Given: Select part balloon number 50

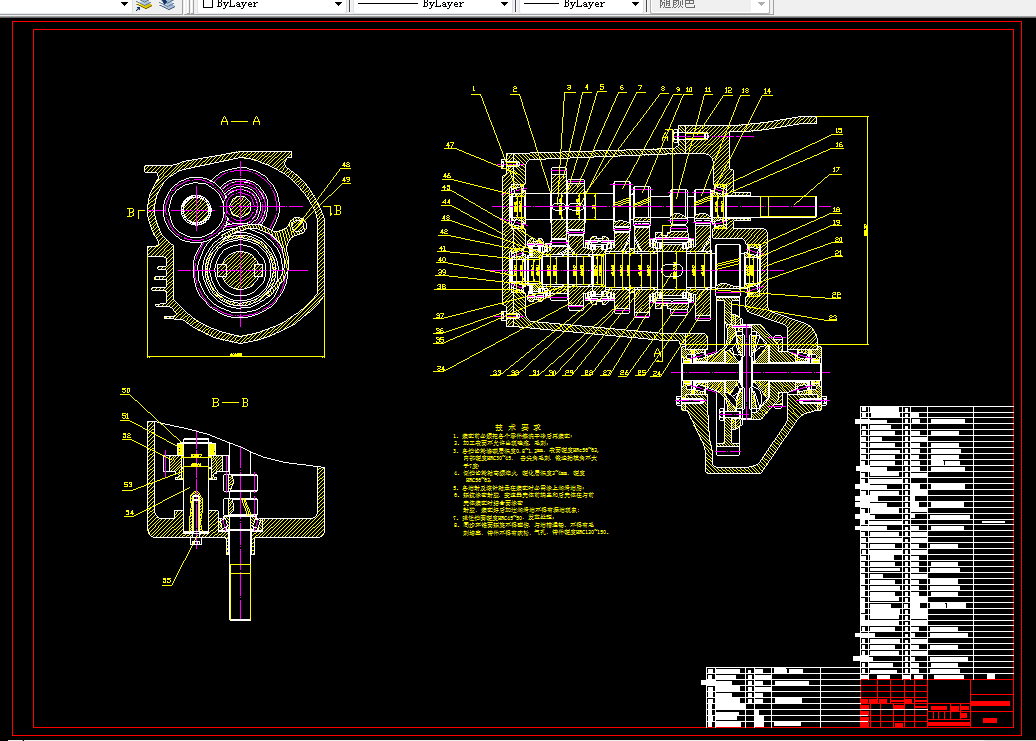Looking at the screenshot, I should (x=126, y=391).
